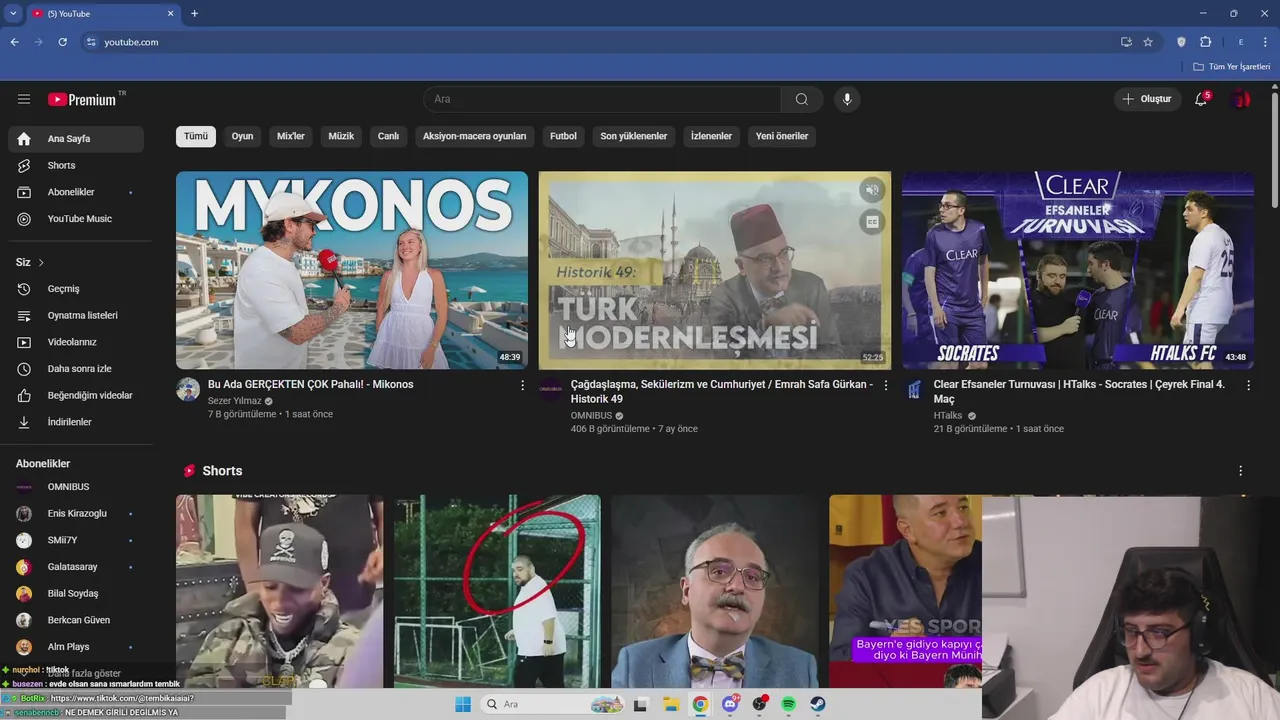Open Shorts section options menu
Screen dimensions: 1280x720
[x=1241, y=471]
